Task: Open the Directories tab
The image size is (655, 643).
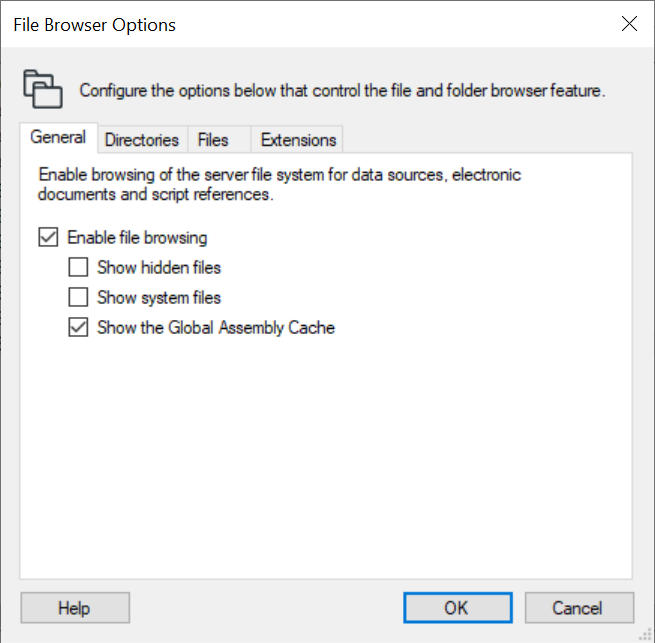Action: pos(141,140)
